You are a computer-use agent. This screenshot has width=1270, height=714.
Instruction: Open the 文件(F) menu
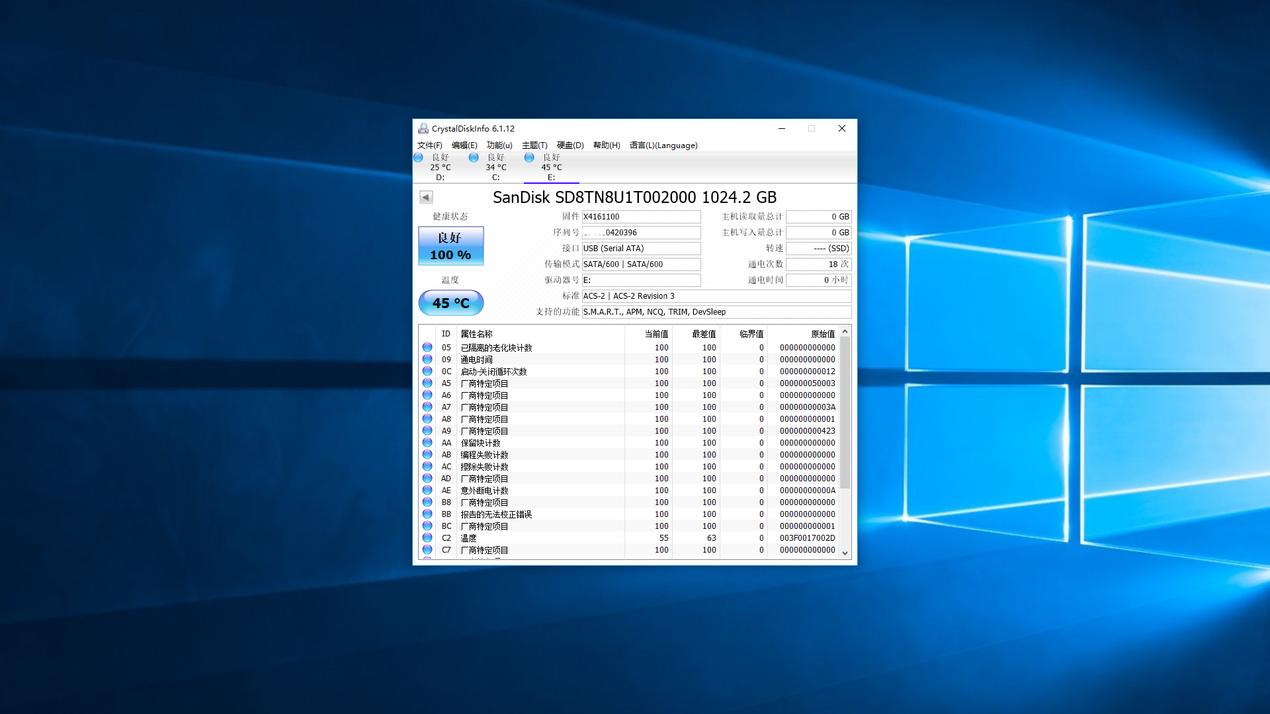tap(430, 145)
